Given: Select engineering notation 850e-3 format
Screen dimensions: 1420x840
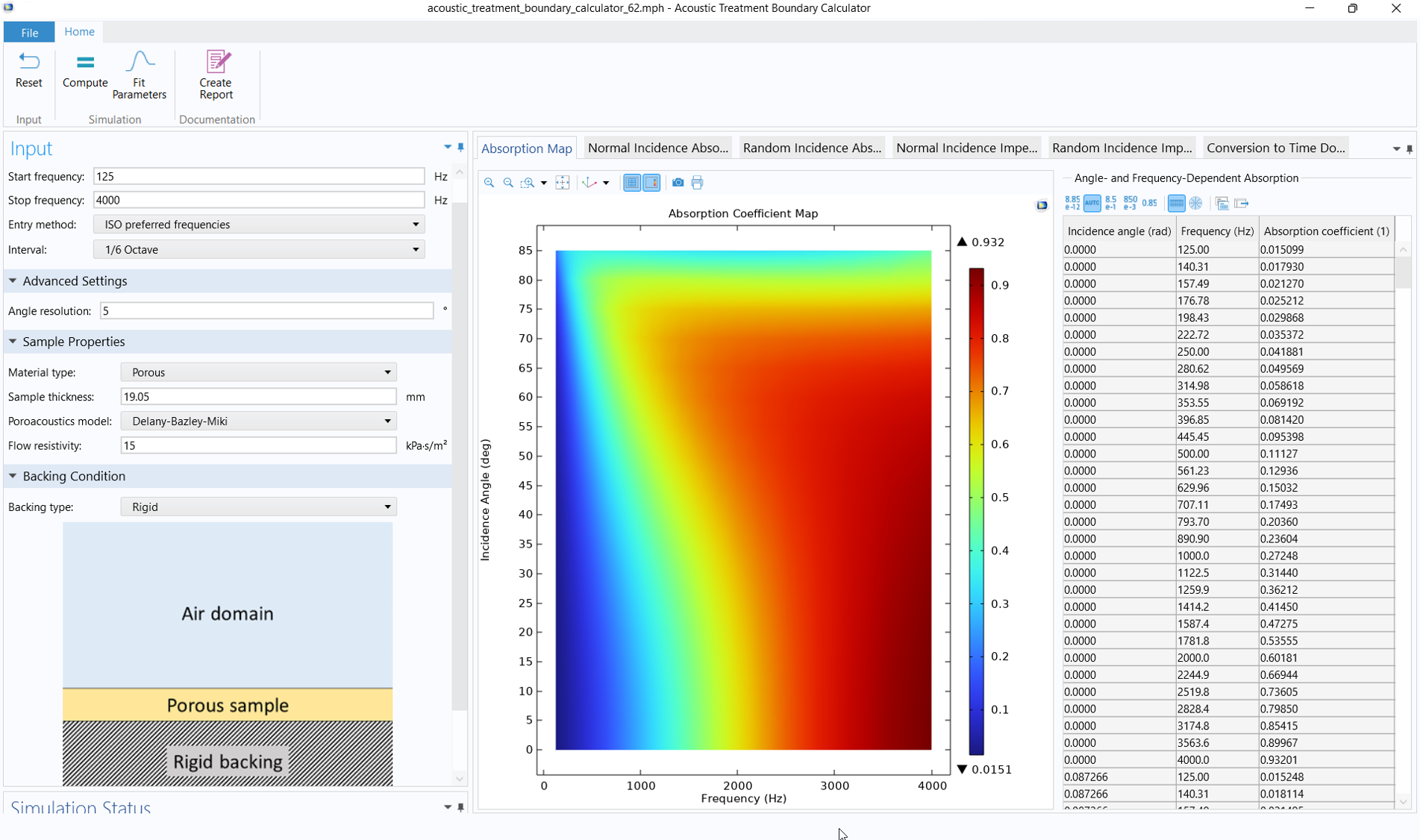Looking at the screenshot, I should pos(1130,203).
